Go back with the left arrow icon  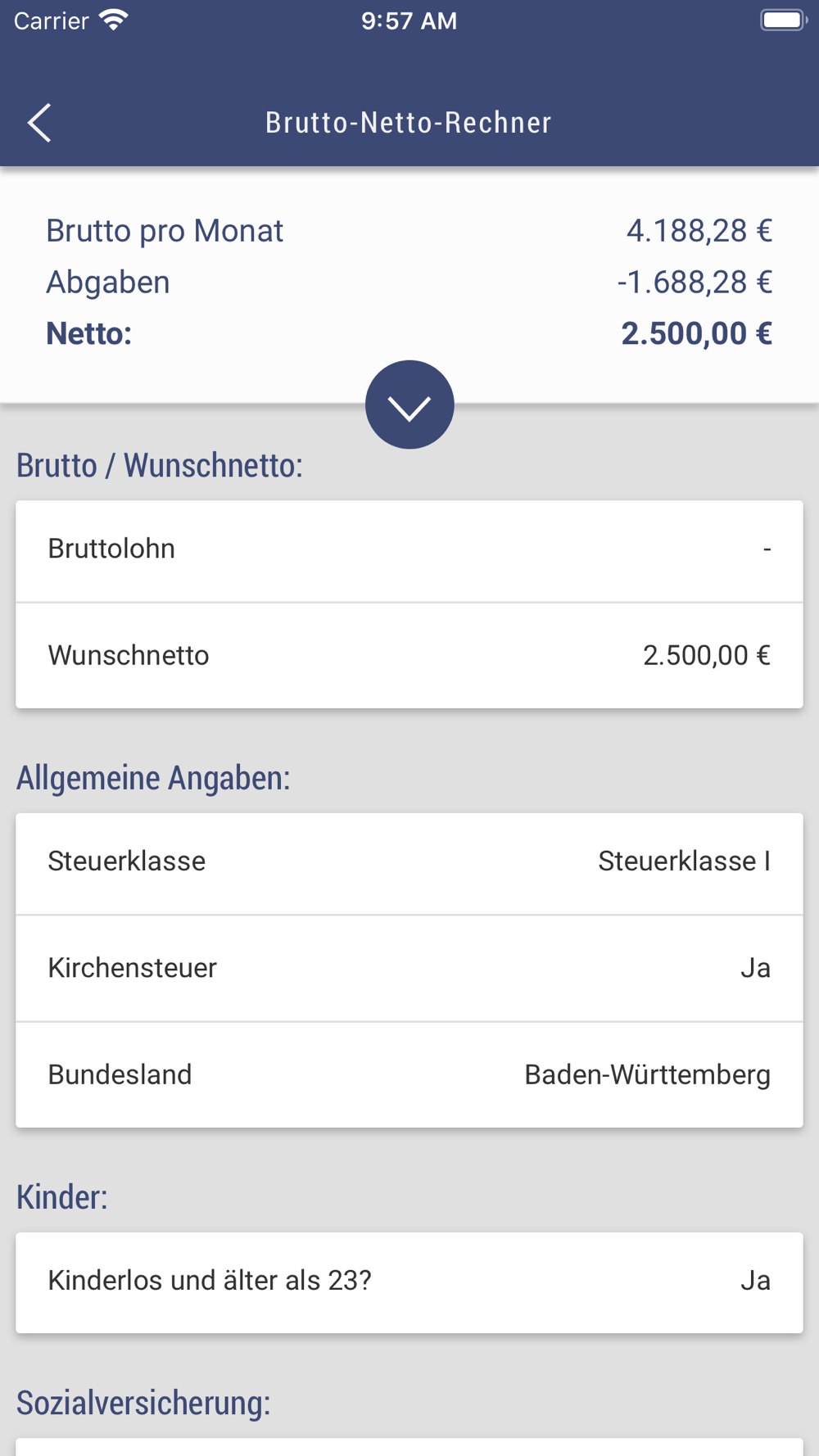click(x=39, y=123)
